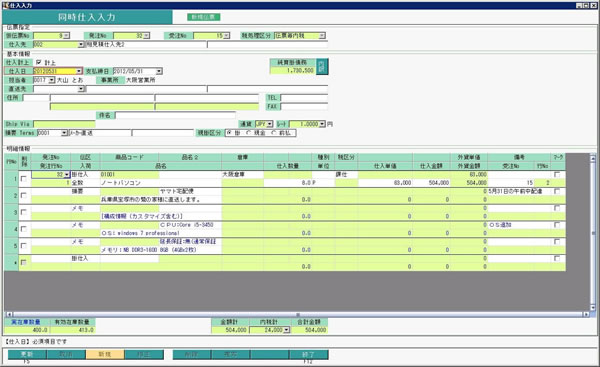Click the TEL input field
This screenshot has width=600, height=367.
(x=304, y=98)
